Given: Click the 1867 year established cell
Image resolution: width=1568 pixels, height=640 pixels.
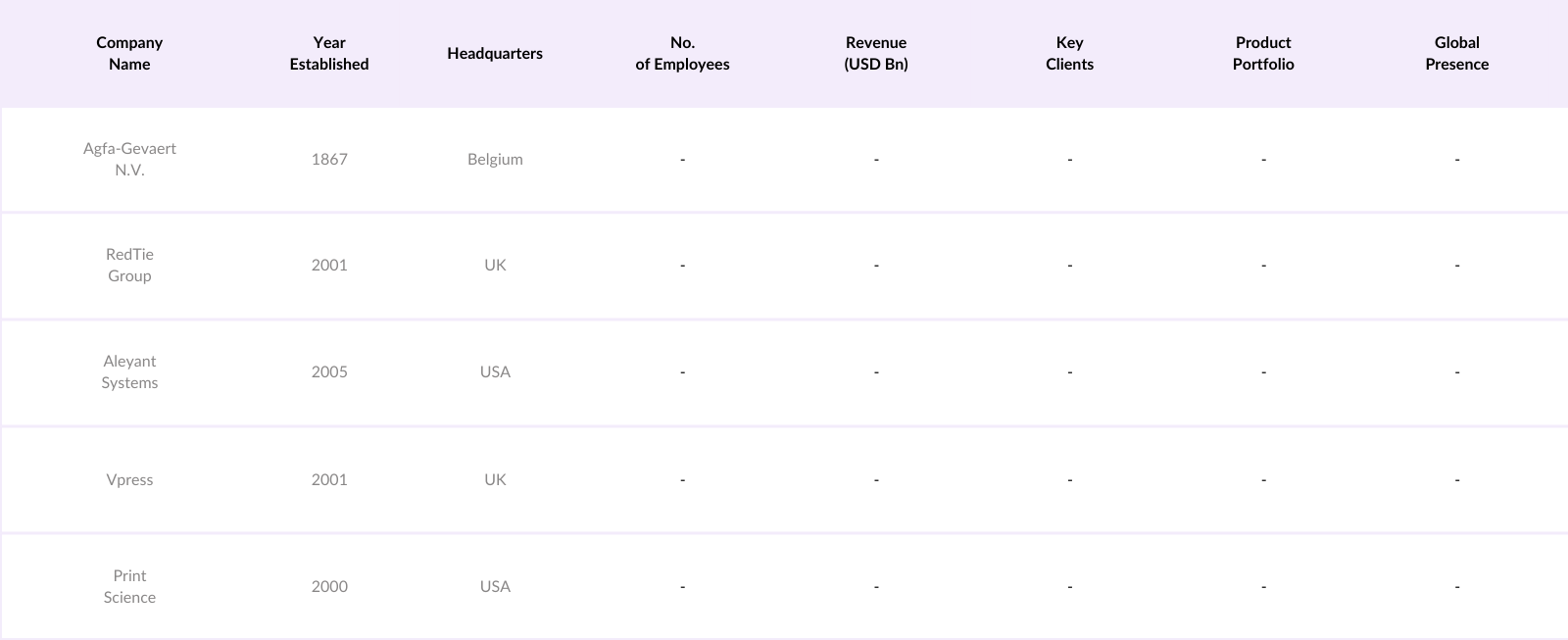Looking at the screenshot, I should (329, 159).
